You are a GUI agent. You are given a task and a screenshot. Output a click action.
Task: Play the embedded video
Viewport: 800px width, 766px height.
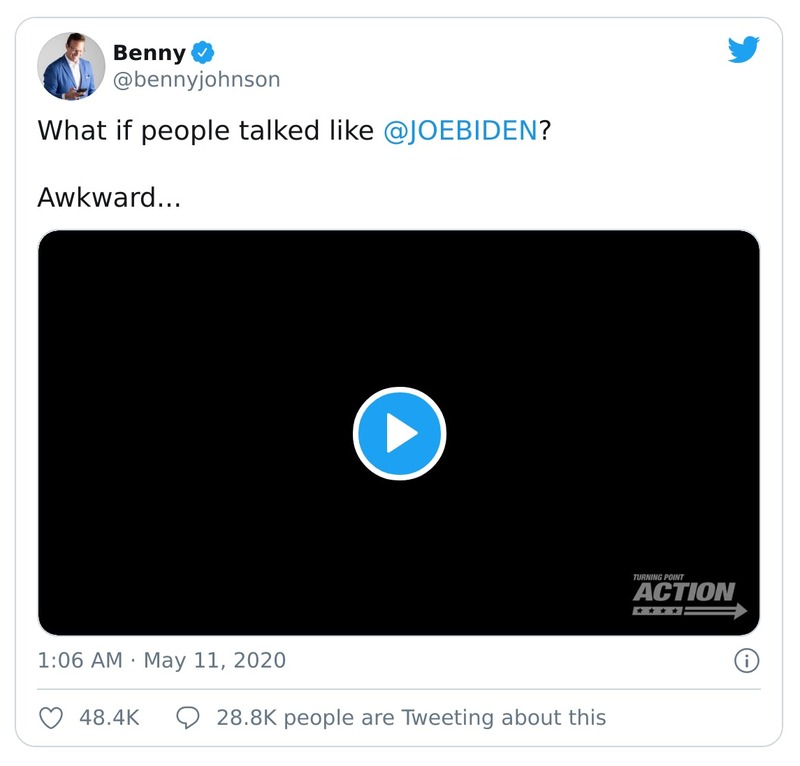pos(399,433)
